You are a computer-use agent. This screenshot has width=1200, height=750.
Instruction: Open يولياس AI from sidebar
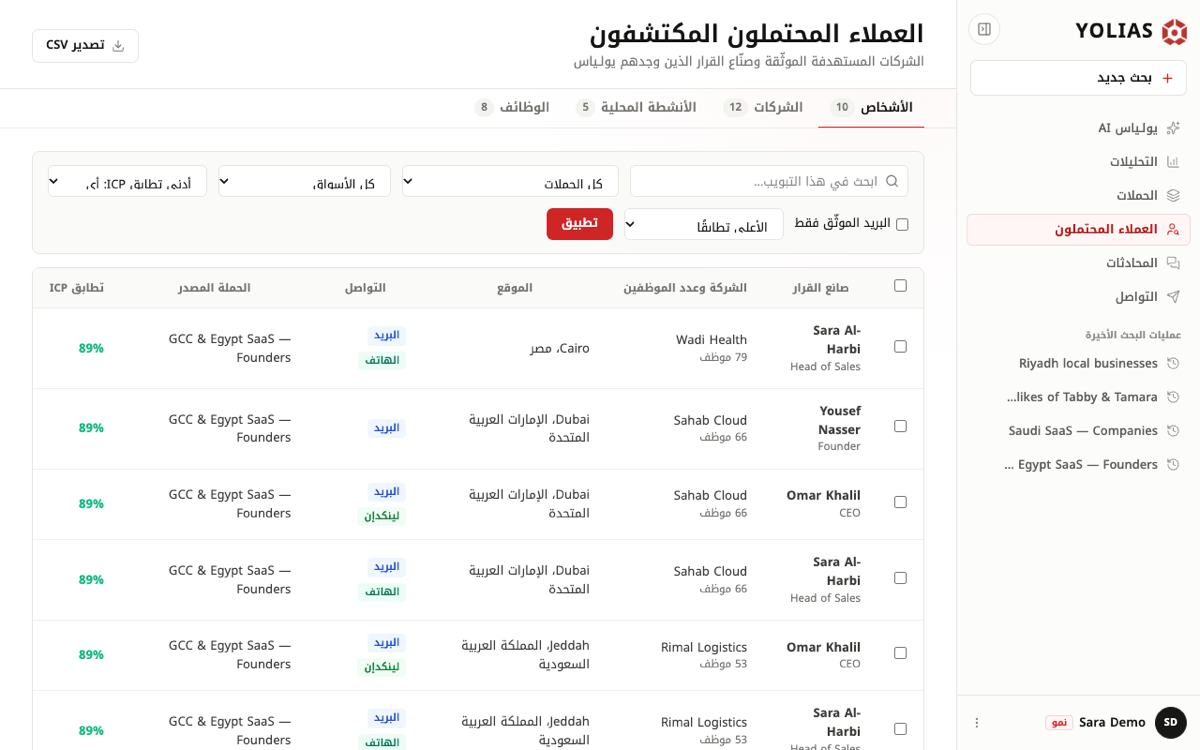pyautogui.click(x=1078, y=128)
